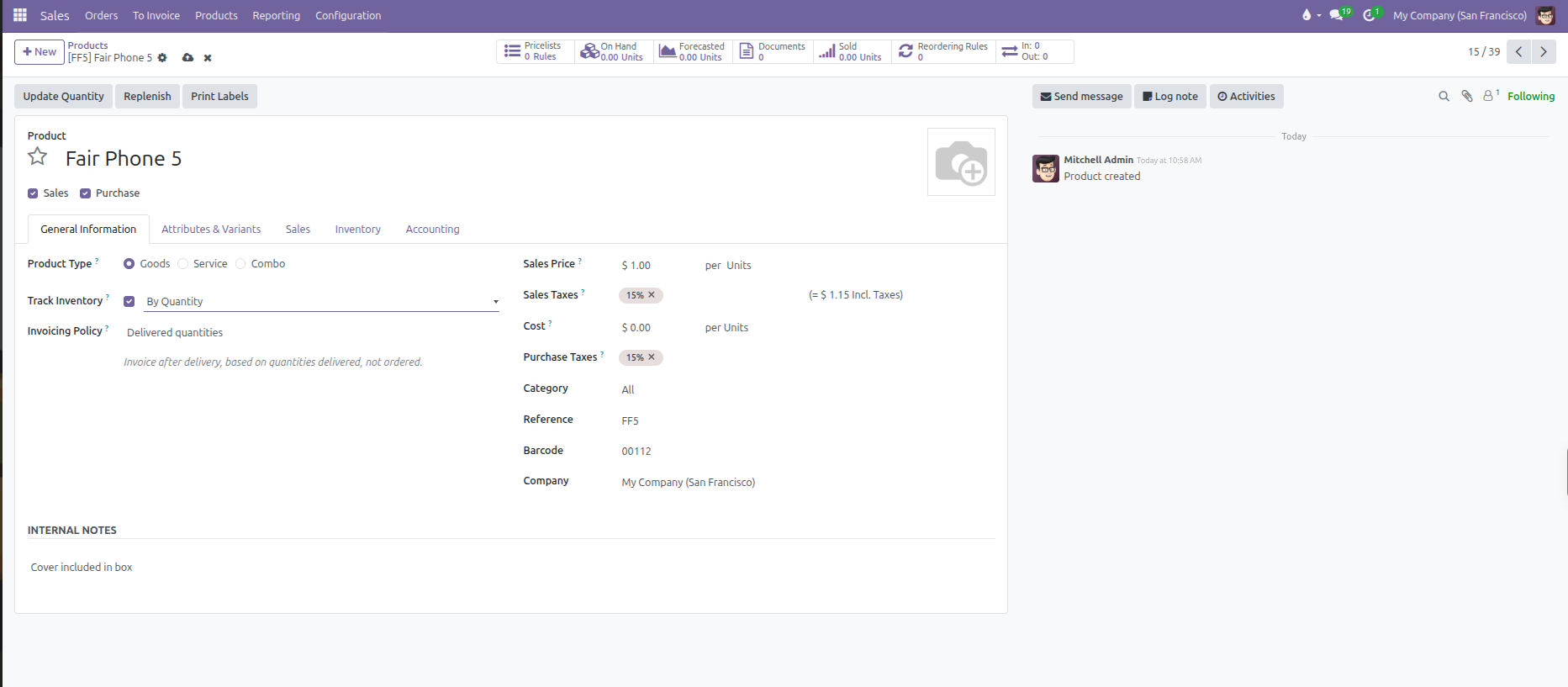Go to previous product record
The image size is (1568, 687).
click(1518, 51)
